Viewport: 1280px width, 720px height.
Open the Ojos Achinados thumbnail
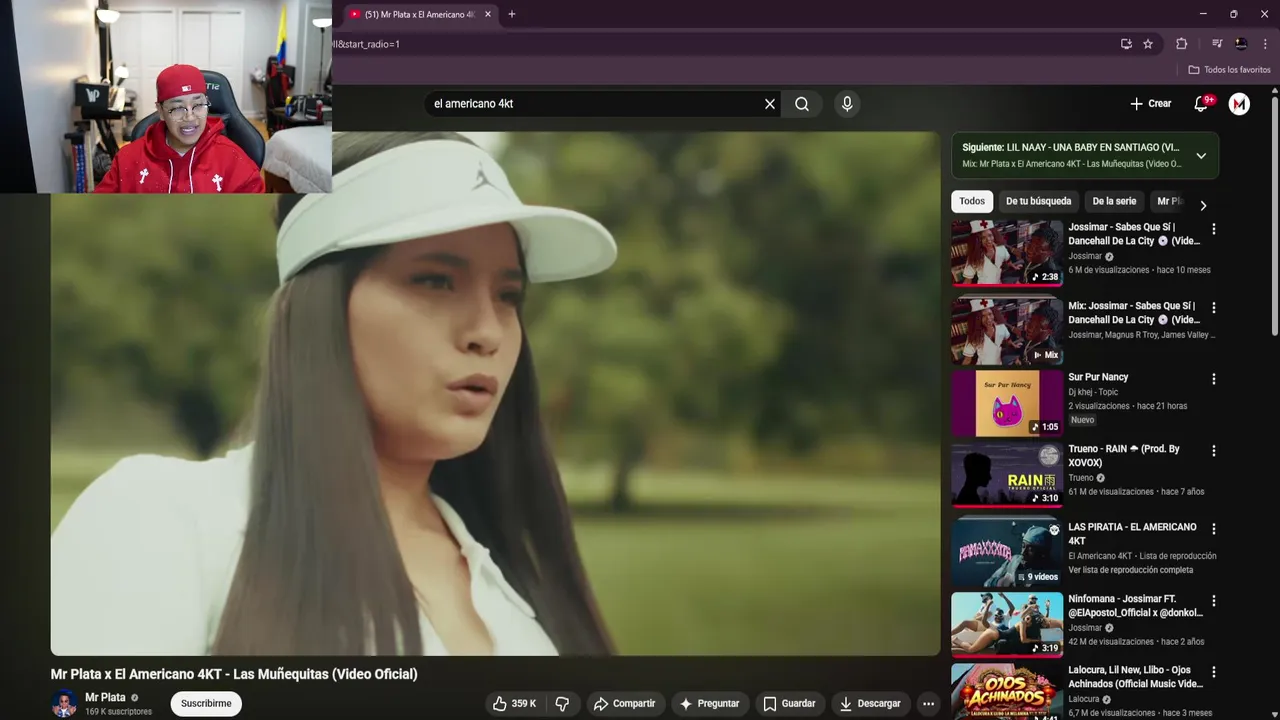[1007, 692]
